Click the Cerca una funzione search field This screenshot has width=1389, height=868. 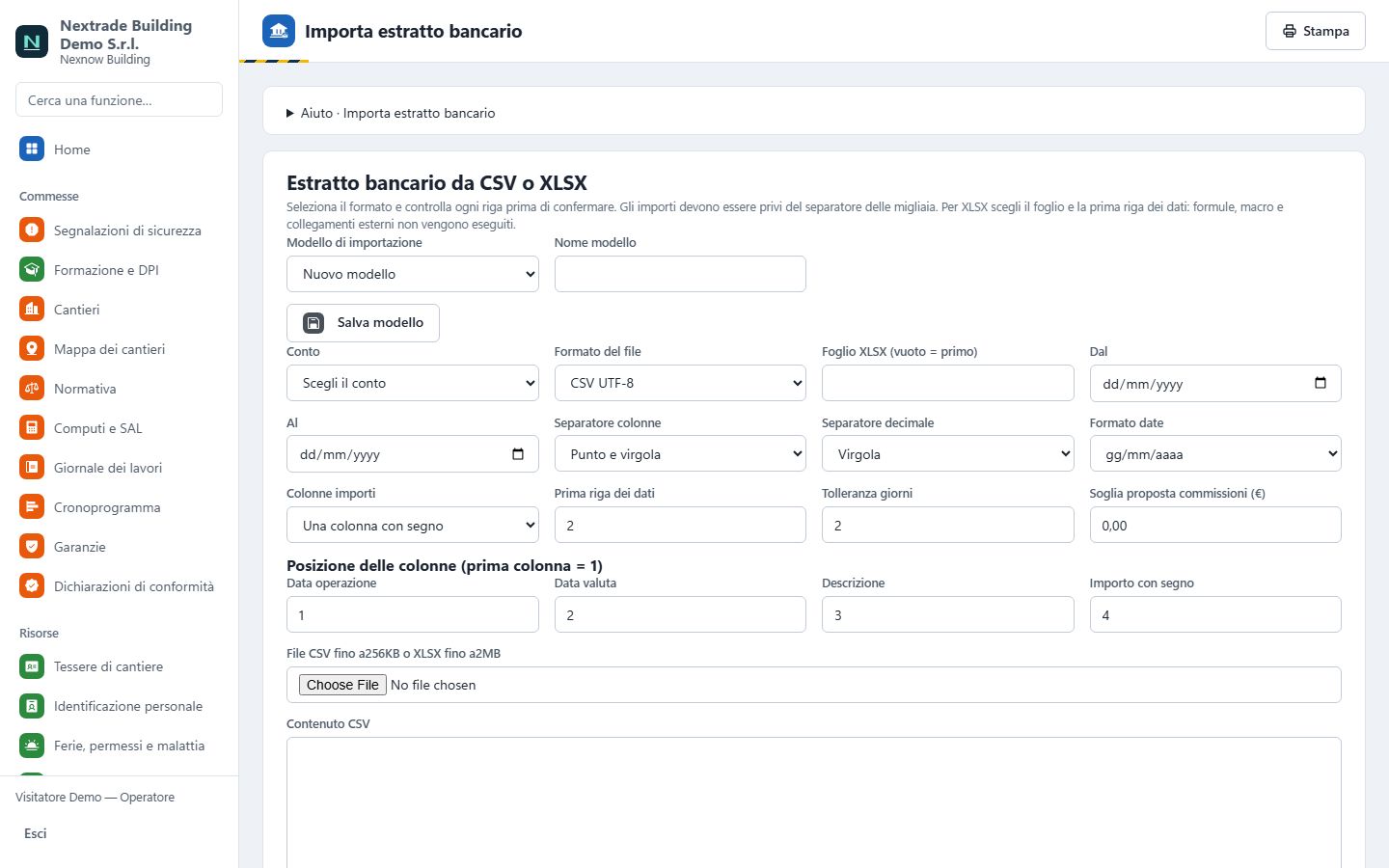119,99
